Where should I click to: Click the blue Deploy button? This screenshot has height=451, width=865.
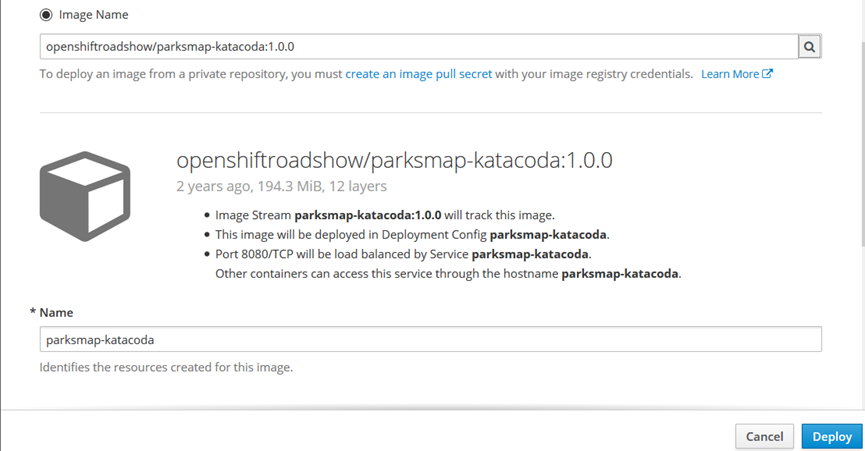click(832, 437)
